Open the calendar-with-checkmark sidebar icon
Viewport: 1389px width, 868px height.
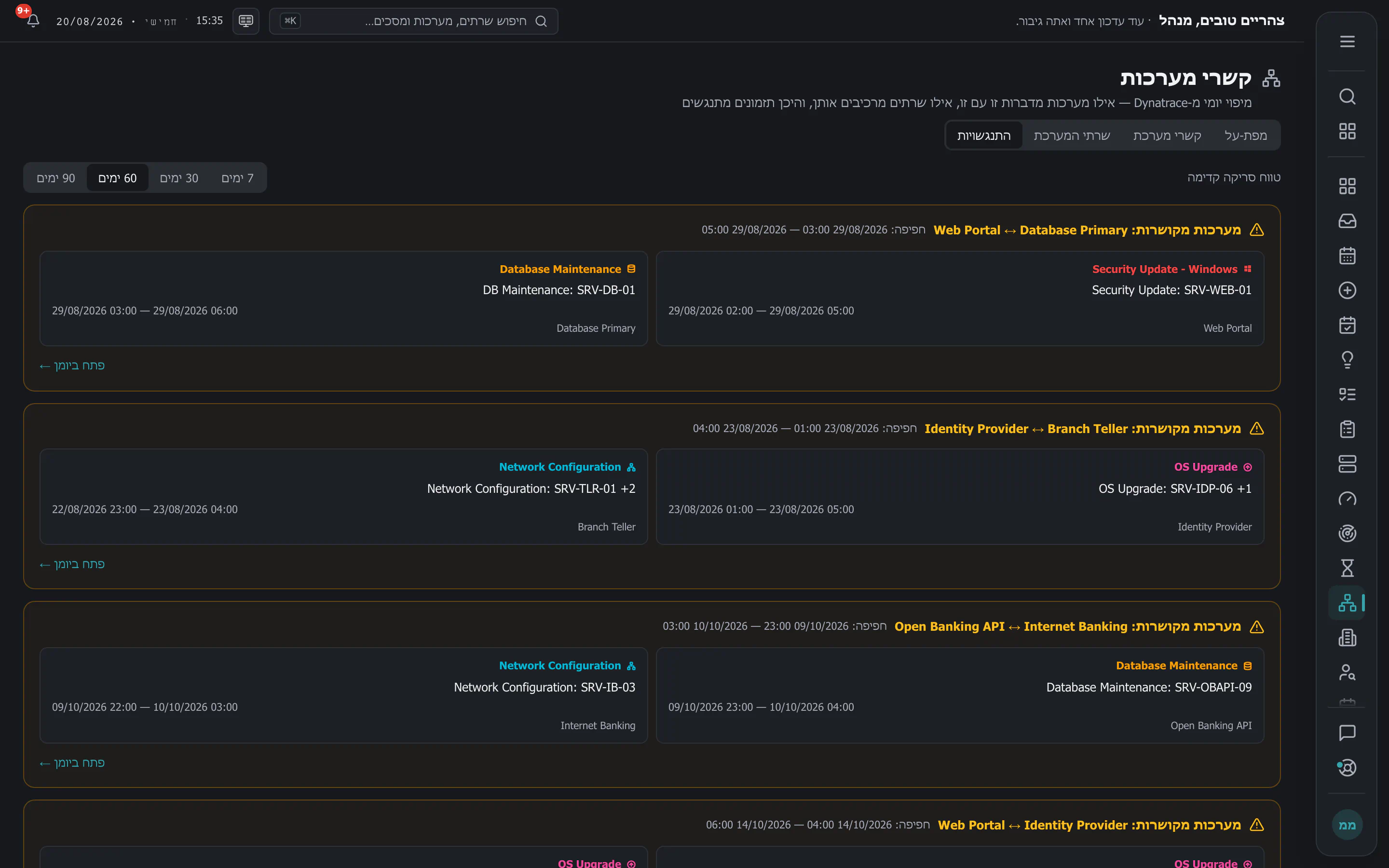[x=1347, y=325]
